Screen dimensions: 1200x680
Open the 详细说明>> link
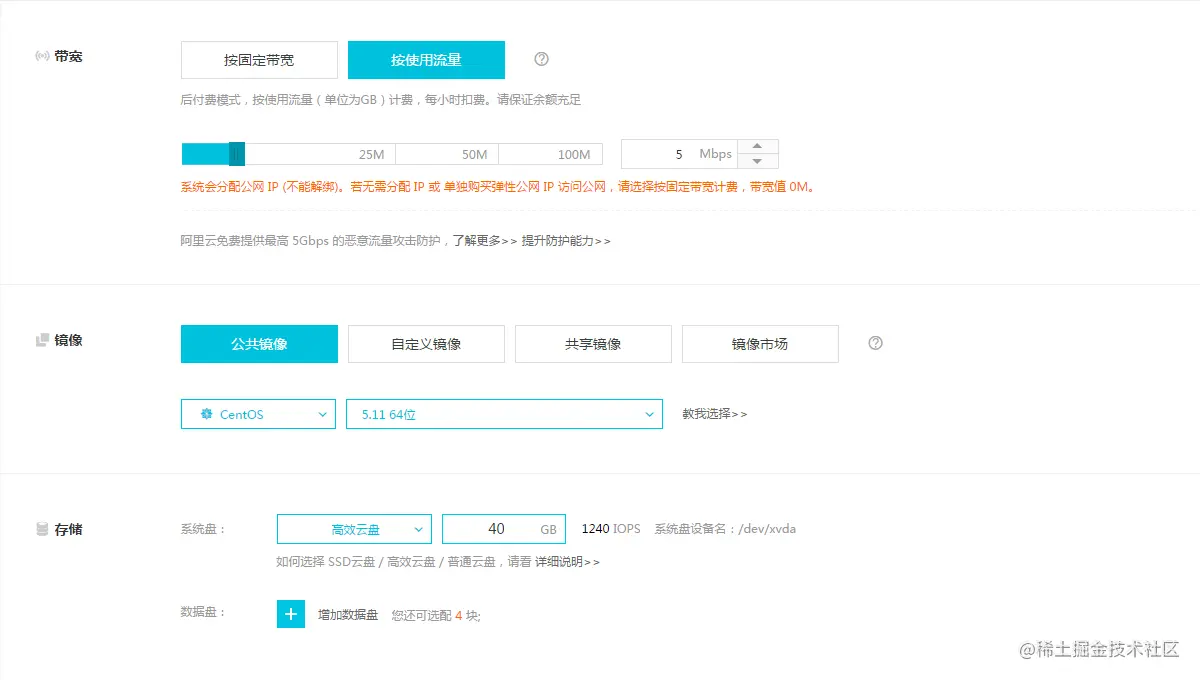pos(567,562)
